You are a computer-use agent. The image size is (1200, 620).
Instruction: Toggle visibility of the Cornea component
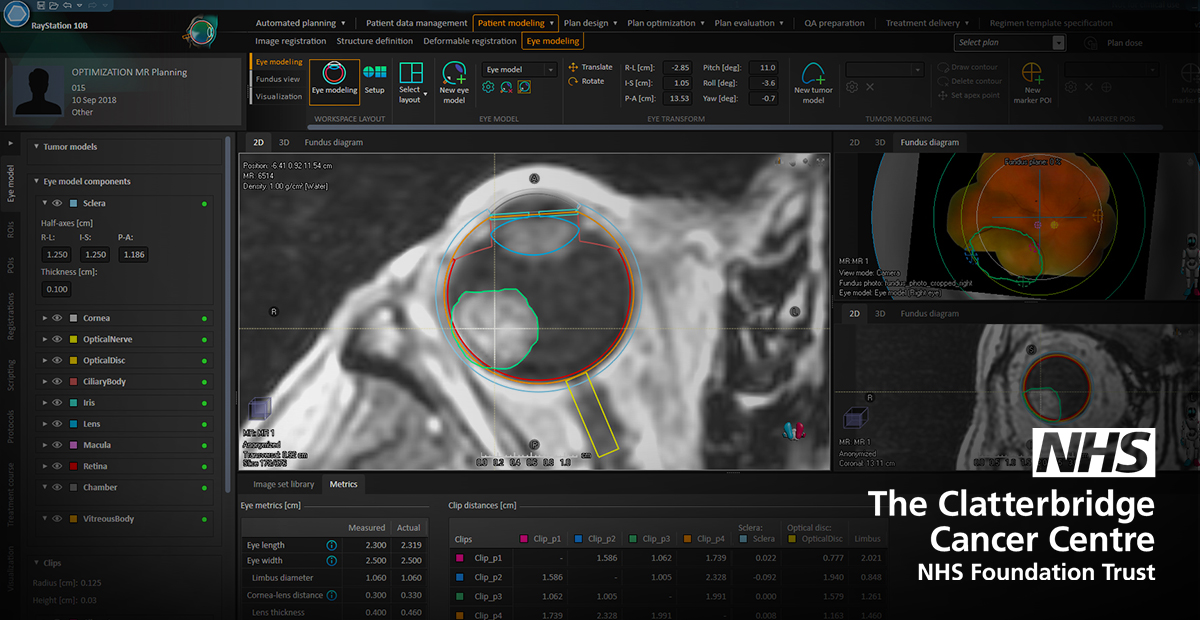tap(57, 318)
